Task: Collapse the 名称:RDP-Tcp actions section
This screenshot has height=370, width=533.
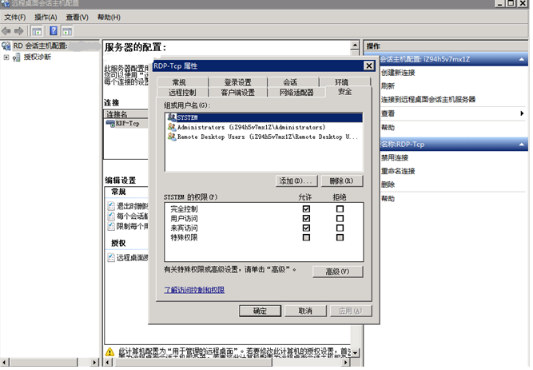Action: point(521,145)
